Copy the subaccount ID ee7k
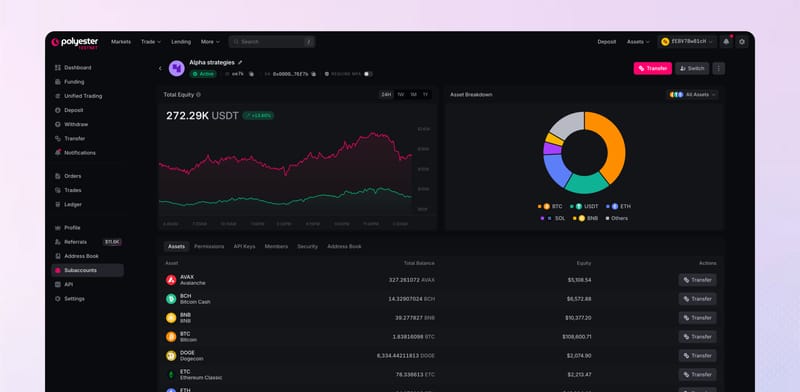 coord(252,74)
